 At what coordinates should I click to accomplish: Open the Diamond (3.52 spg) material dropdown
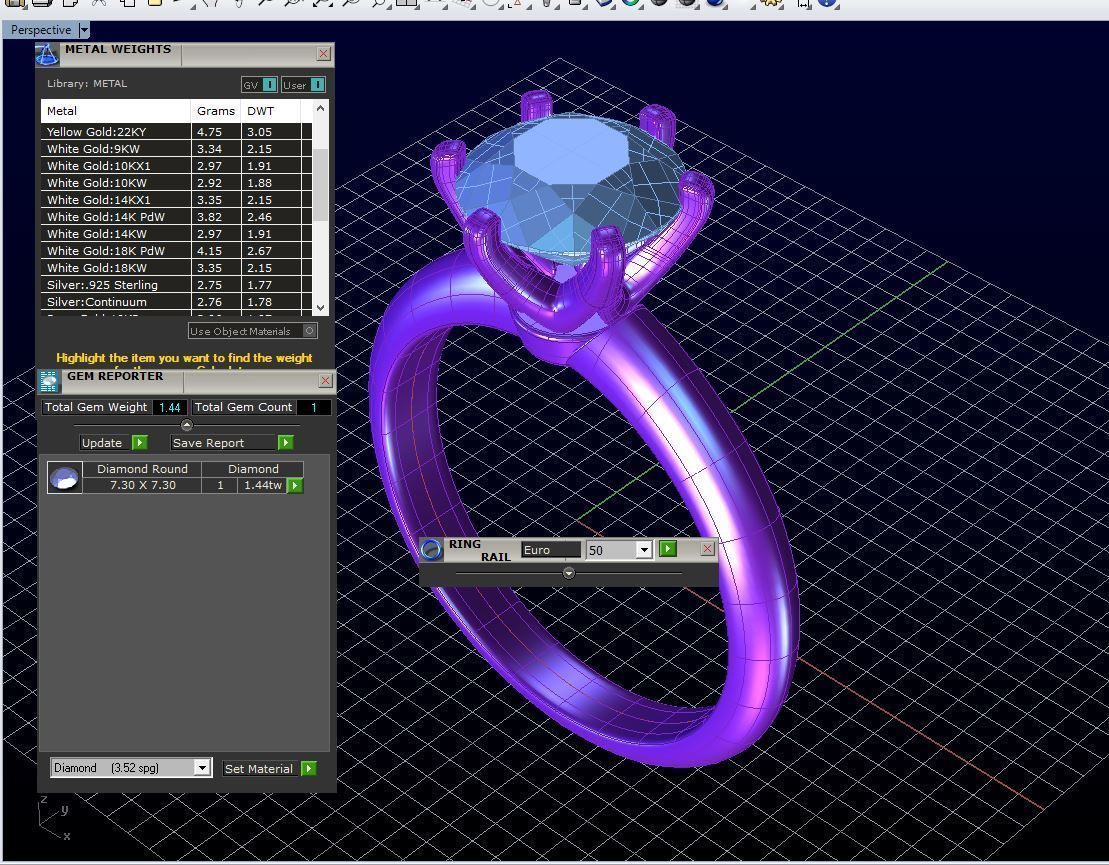tap(202, 768)
